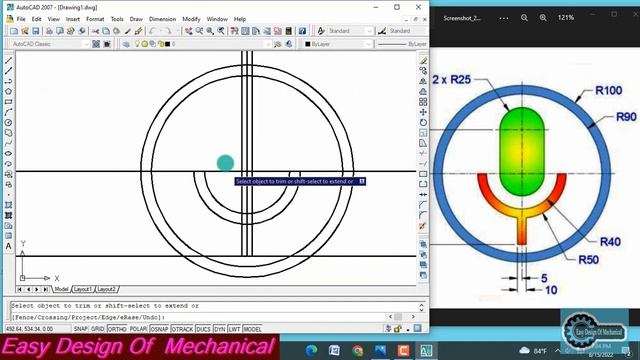
Task: Select the Polygon draw tool
Action: click(x=8, y=91)
